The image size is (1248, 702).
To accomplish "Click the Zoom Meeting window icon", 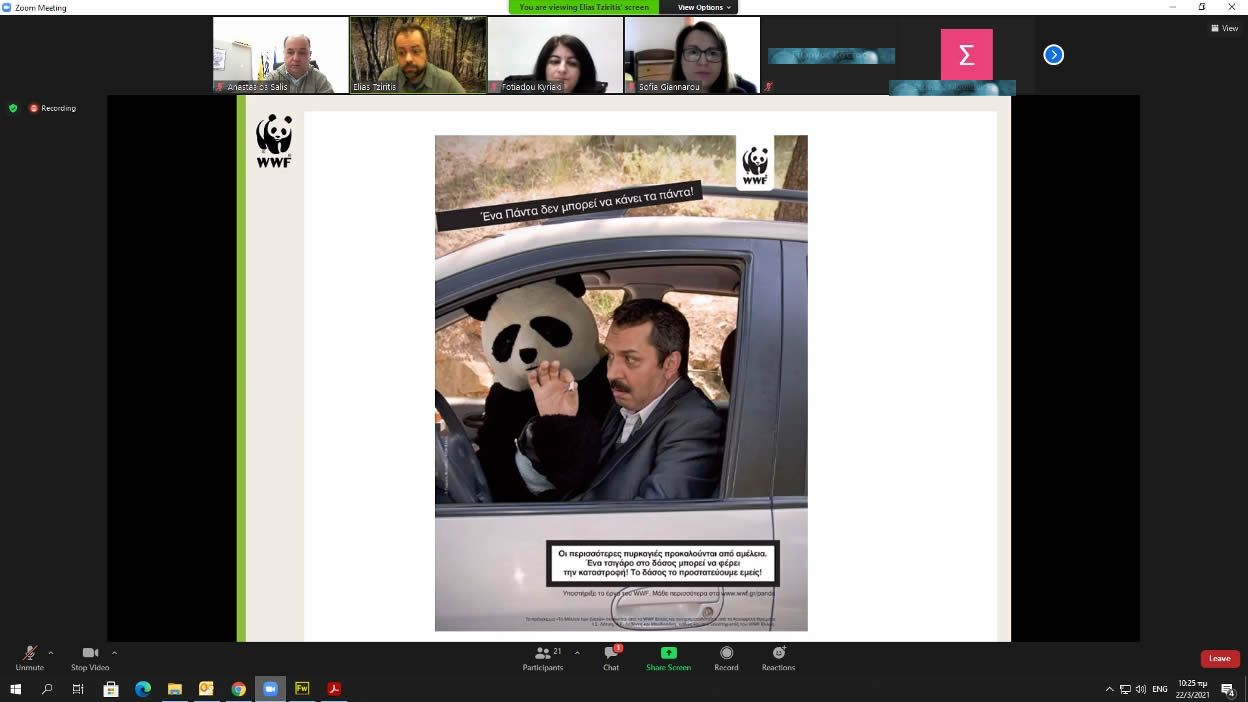I will pyautogui.click(x=7, y=7).
